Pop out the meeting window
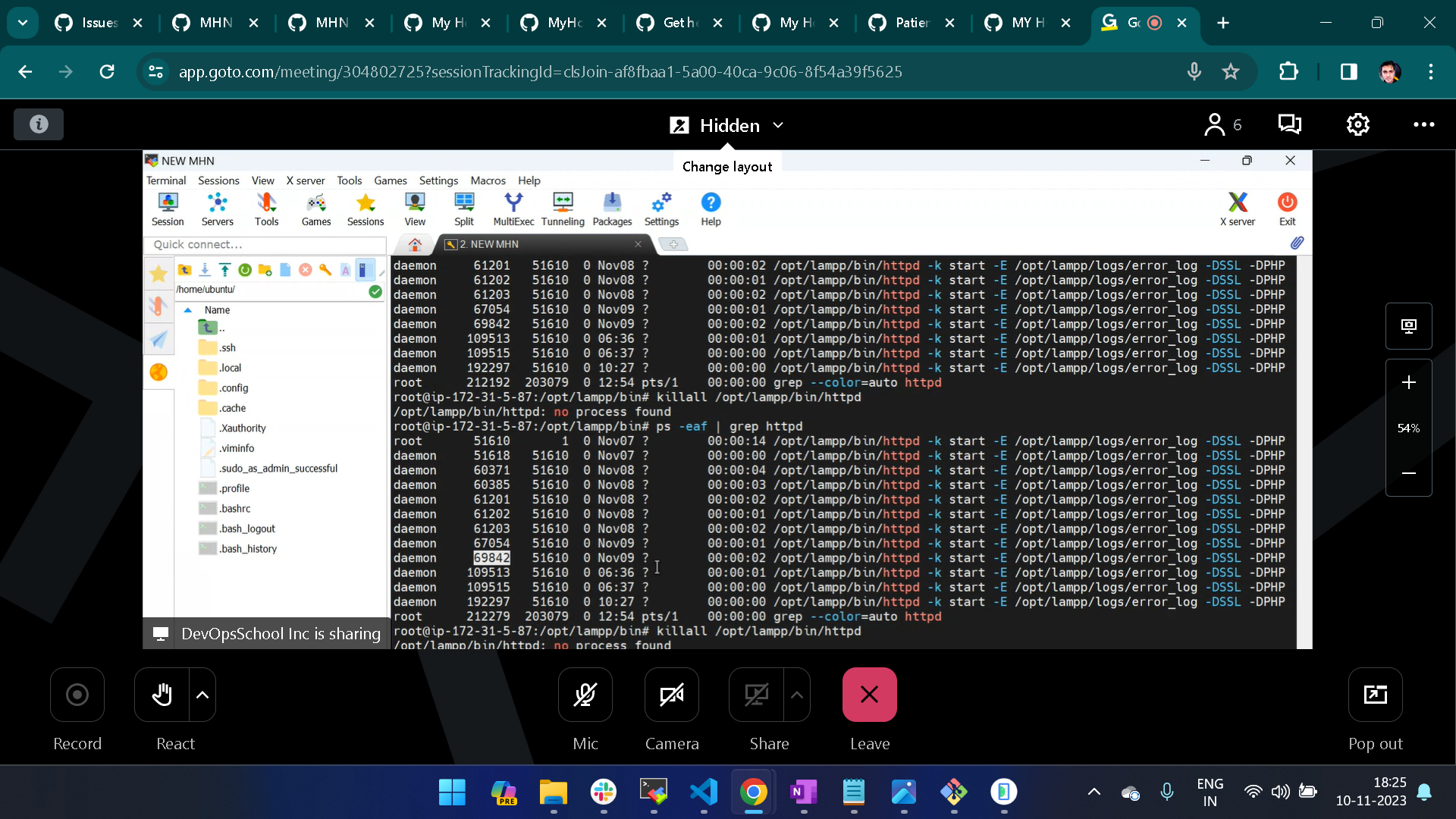 click(1376, 695)
